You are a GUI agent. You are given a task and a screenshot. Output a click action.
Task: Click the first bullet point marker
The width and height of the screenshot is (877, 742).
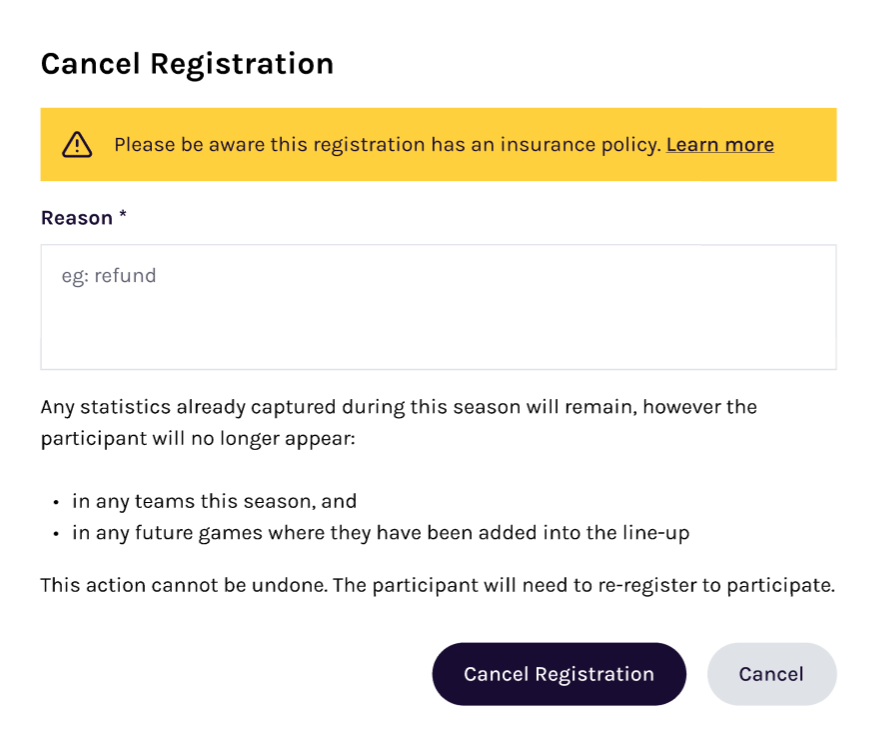(57, 503)
